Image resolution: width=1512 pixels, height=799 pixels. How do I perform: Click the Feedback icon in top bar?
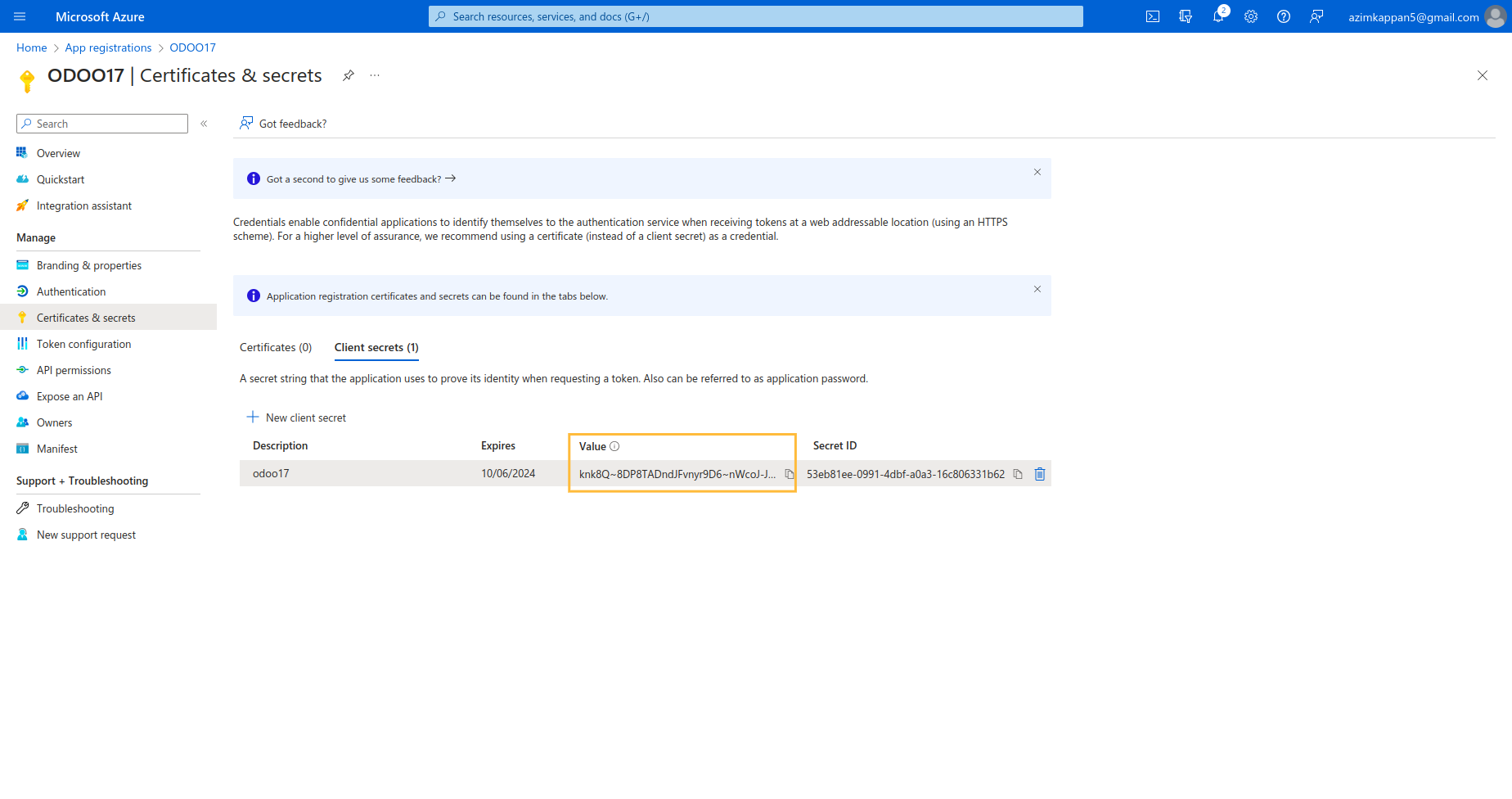[x=1316, y=16]
